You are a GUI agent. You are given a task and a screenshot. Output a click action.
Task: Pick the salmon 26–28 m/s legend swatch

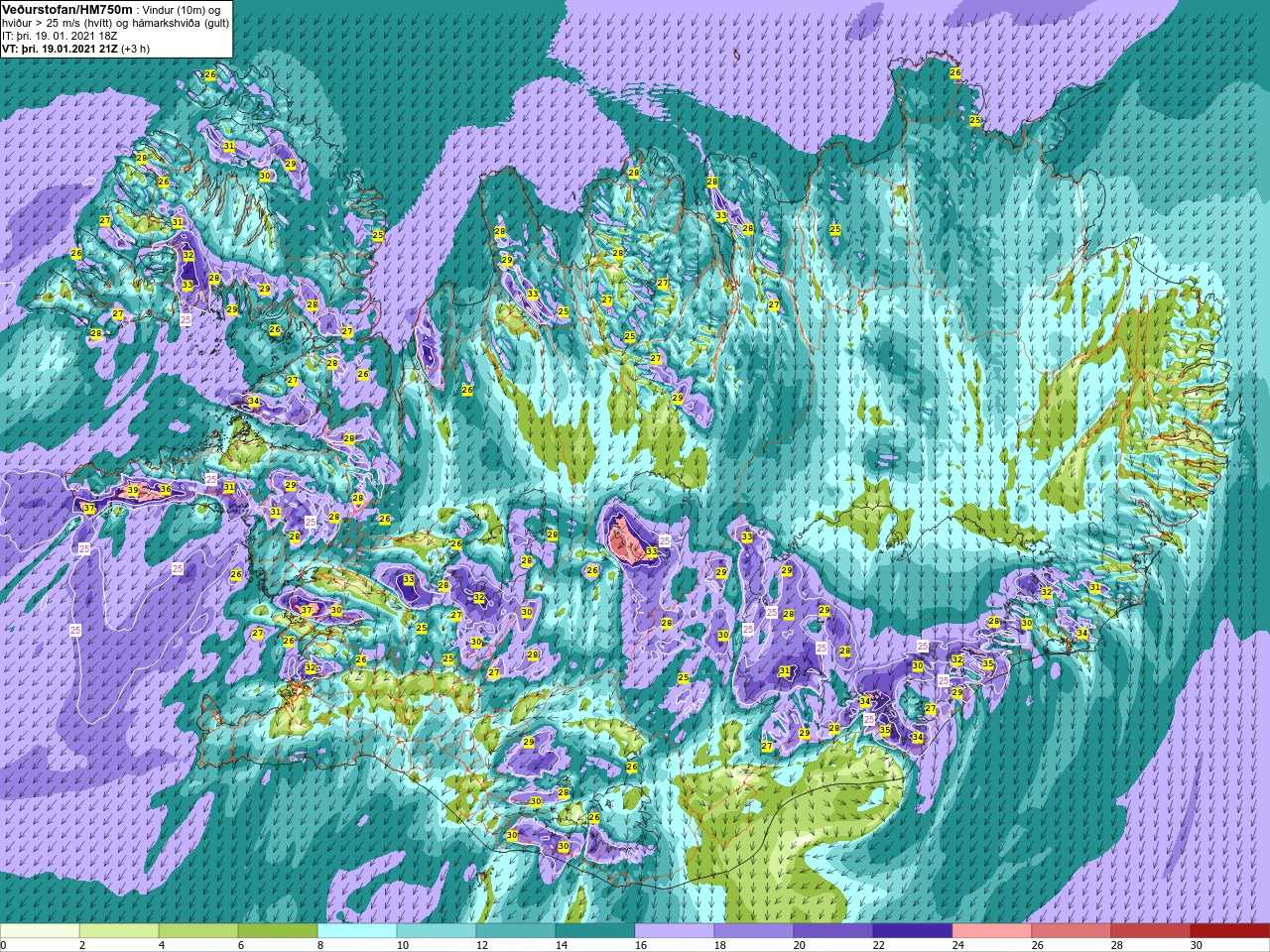coord(1072,931)
